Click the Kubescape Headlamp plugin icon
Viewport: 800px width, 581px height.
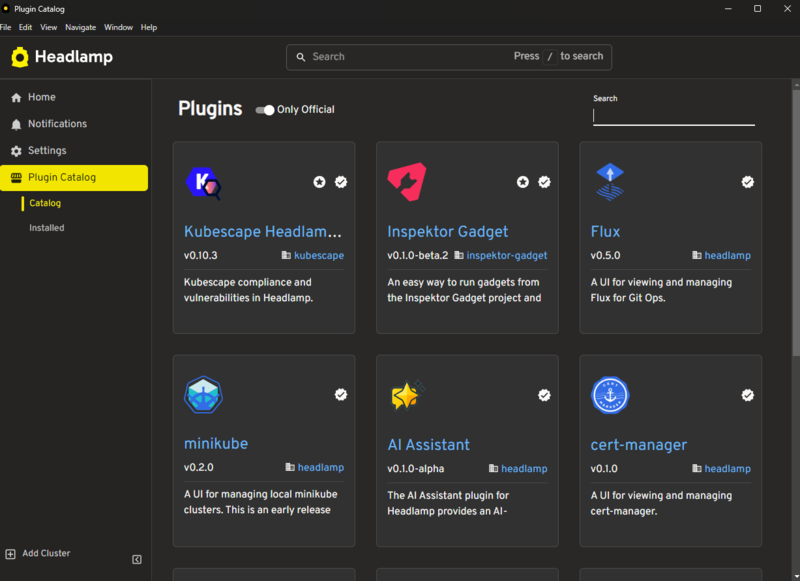pyautogui.click(x=204, y=183)
